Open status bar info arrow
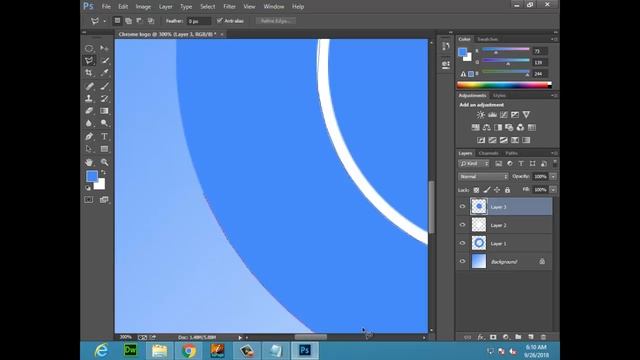Image resolution: width=640 pixels, height=360 pixels. pos(240,338)
